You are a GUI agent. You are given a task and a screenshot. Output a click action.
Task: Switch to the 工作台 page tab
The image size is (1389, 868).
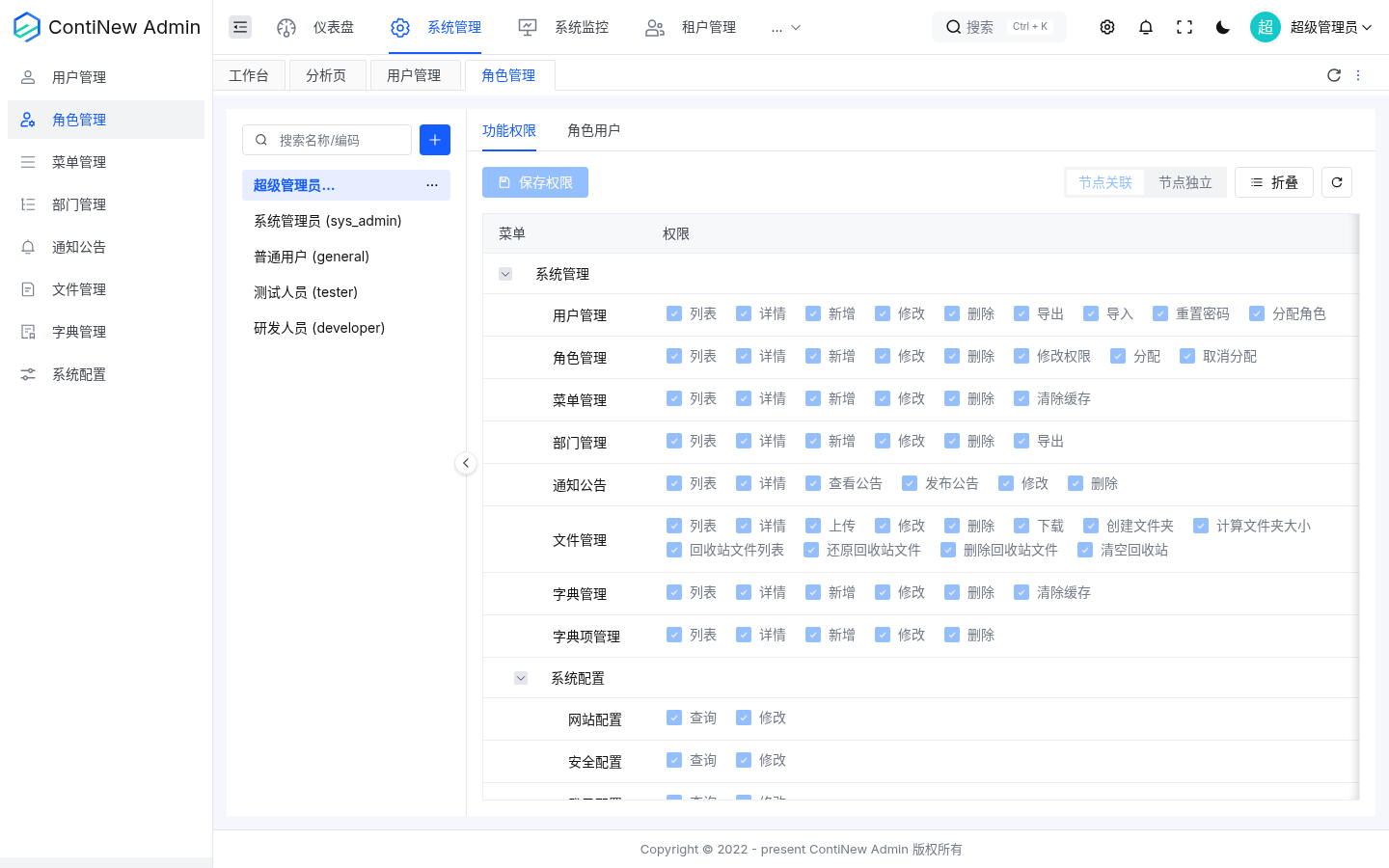click(249, 75)
